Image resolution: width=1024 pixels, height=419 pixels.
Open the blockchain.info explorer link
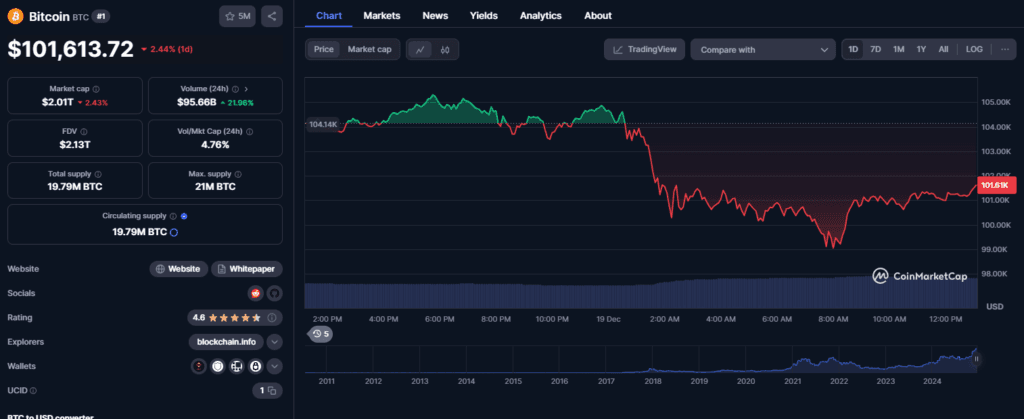pos(227,342)
